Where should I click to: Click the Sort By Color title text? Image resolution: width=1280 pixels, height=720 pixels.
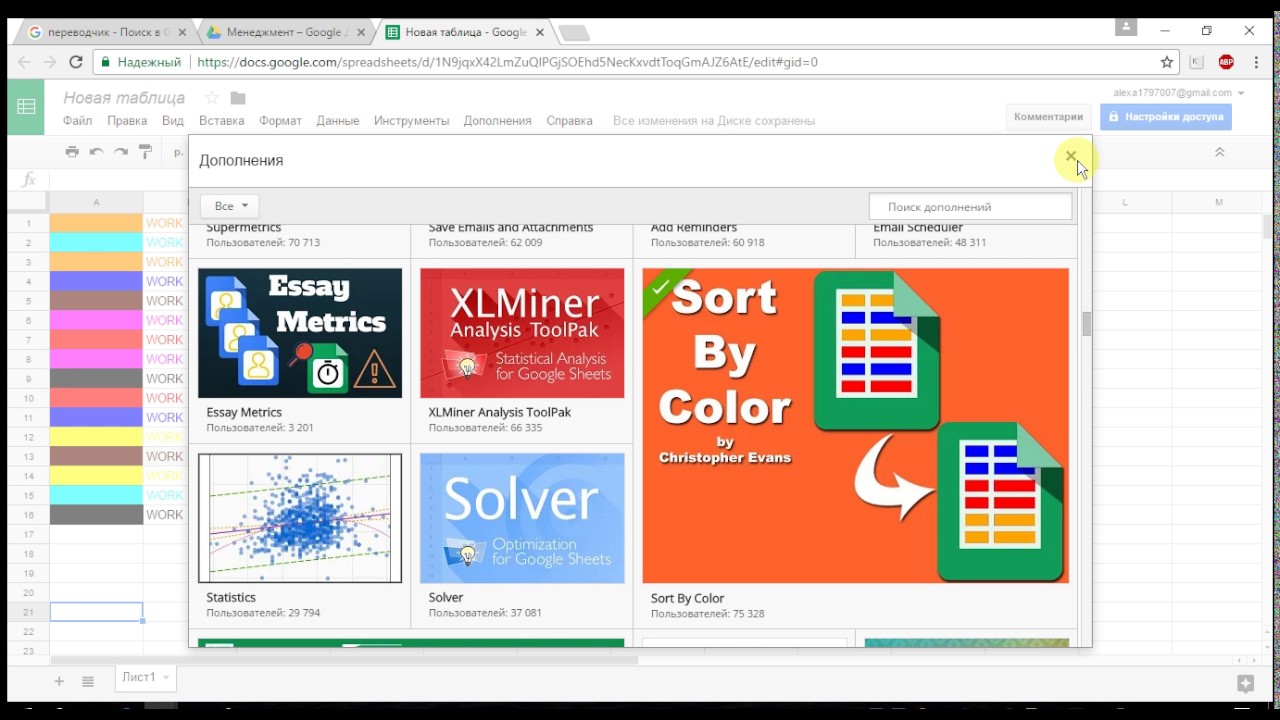point(687,598)
